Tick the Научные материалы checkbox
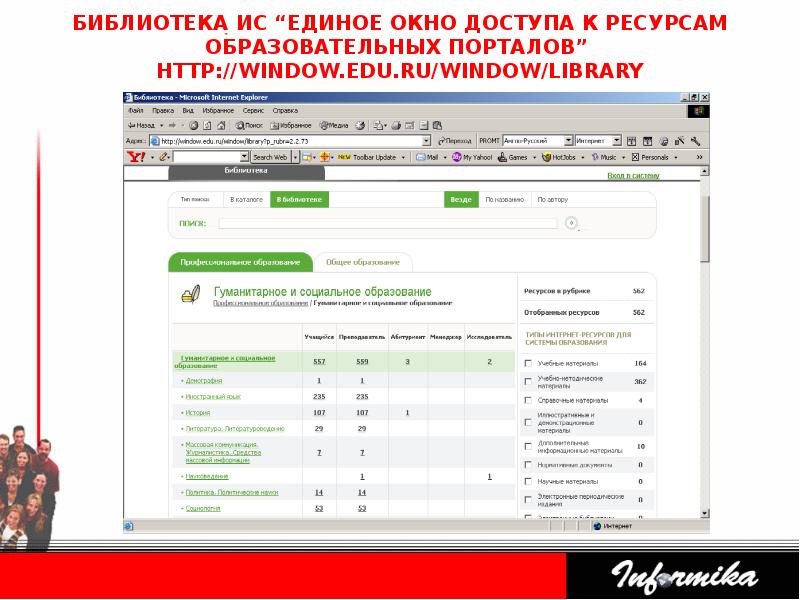The height and width of the screenshot is (600, 800). (x=528, y=481)
